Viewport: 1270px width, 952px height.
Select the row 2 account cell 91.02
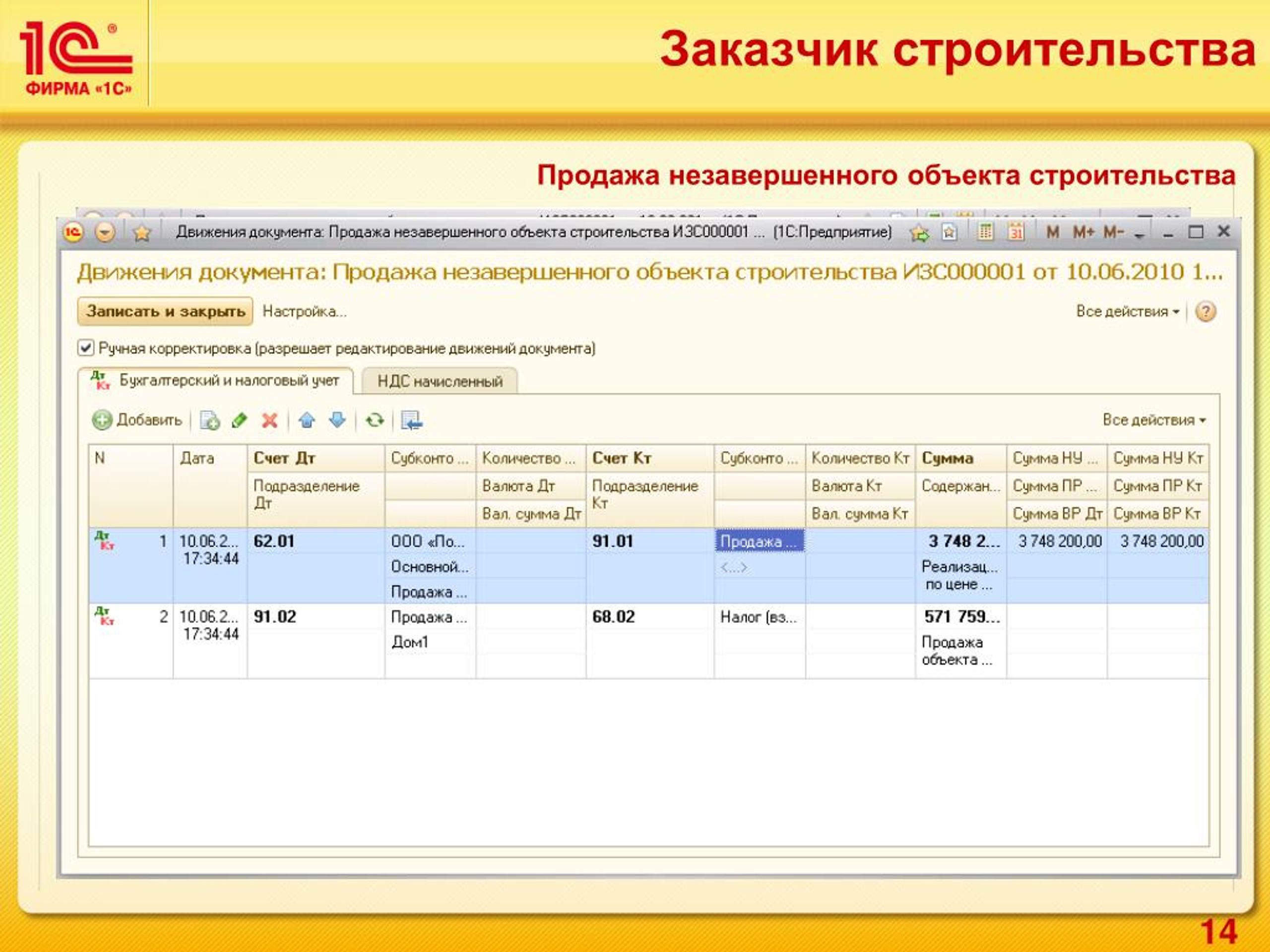275,616
